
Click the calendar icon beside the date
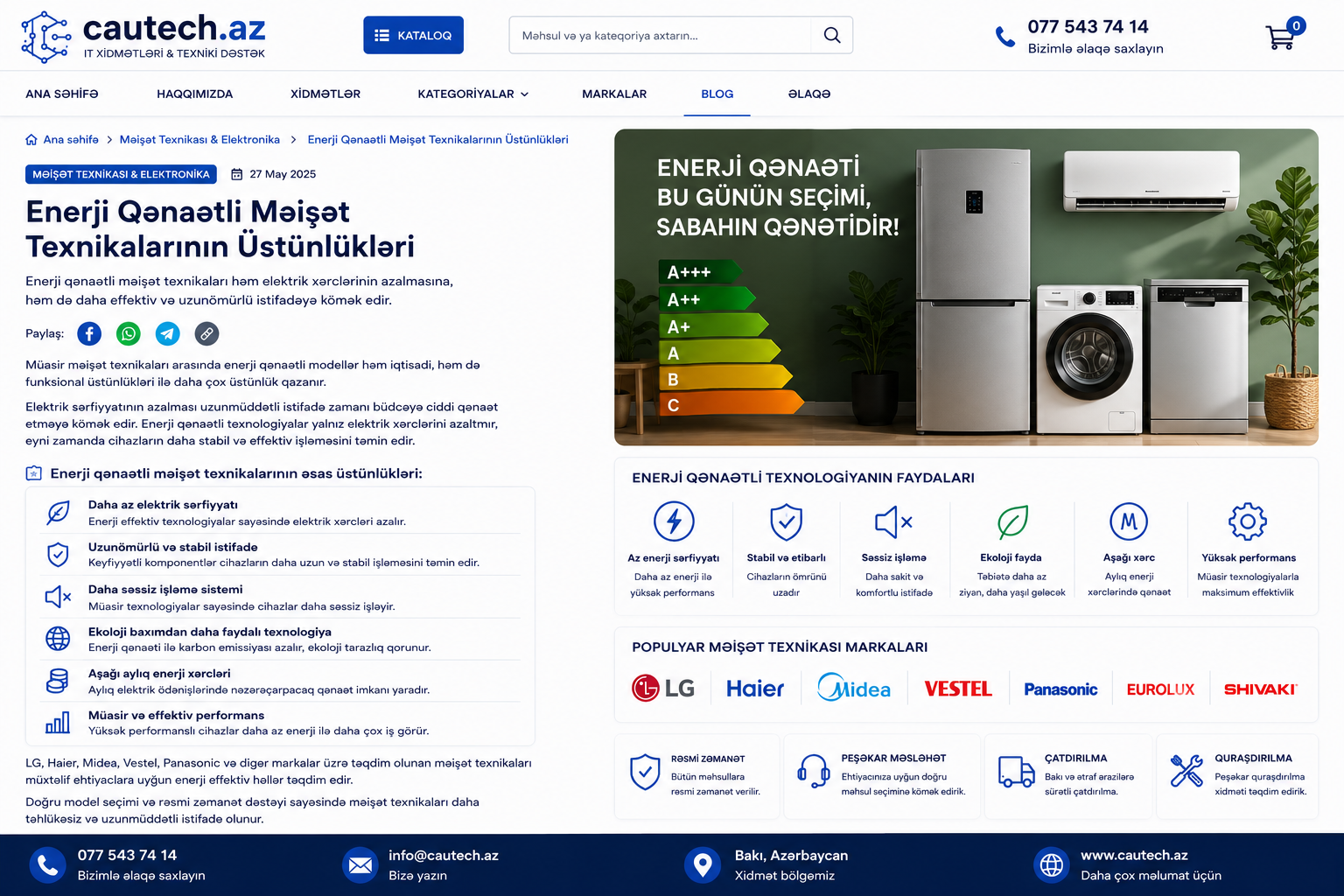[x=236, y=174]
